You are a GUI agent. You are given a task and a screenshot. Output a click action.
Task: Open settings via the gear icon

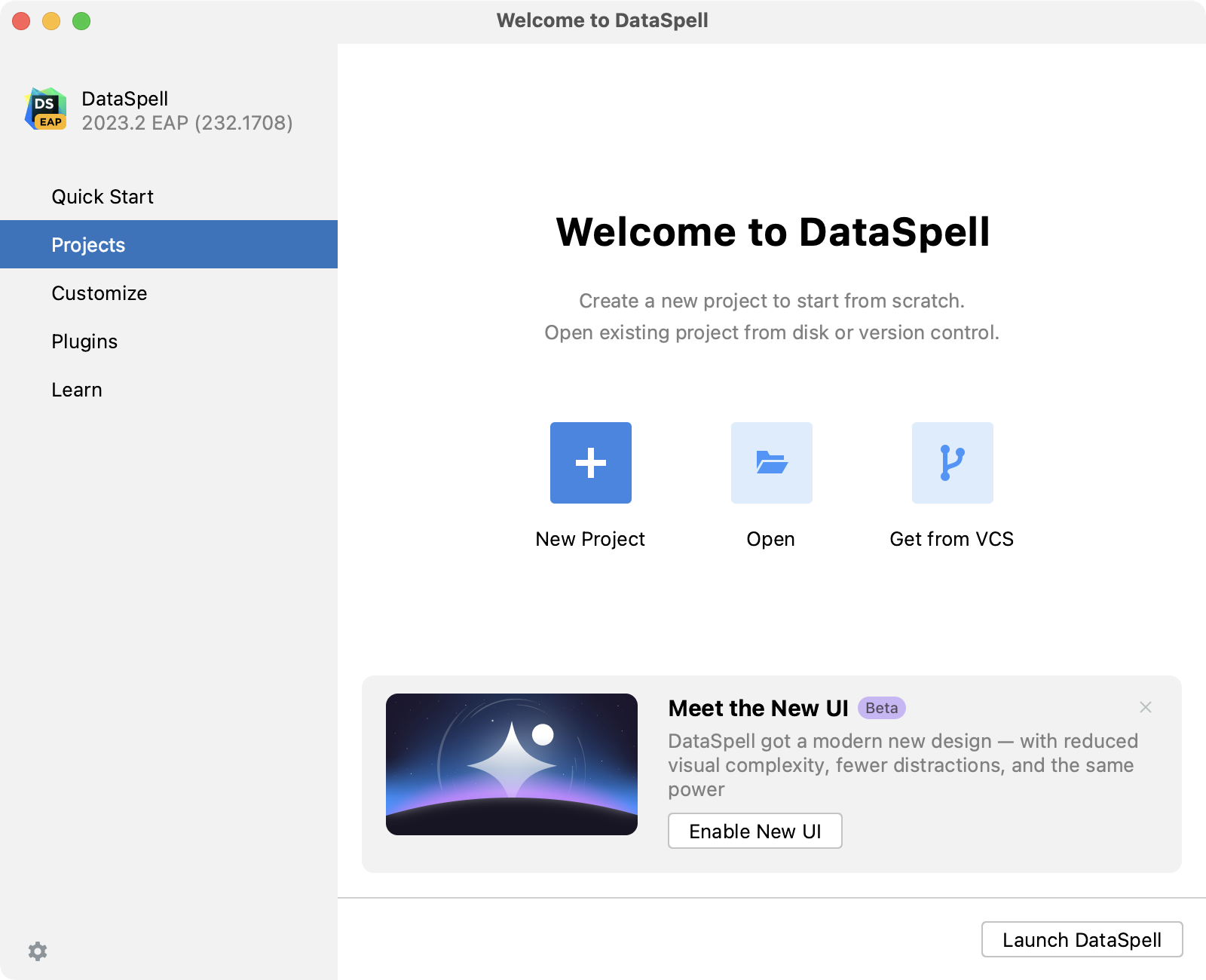38,951
